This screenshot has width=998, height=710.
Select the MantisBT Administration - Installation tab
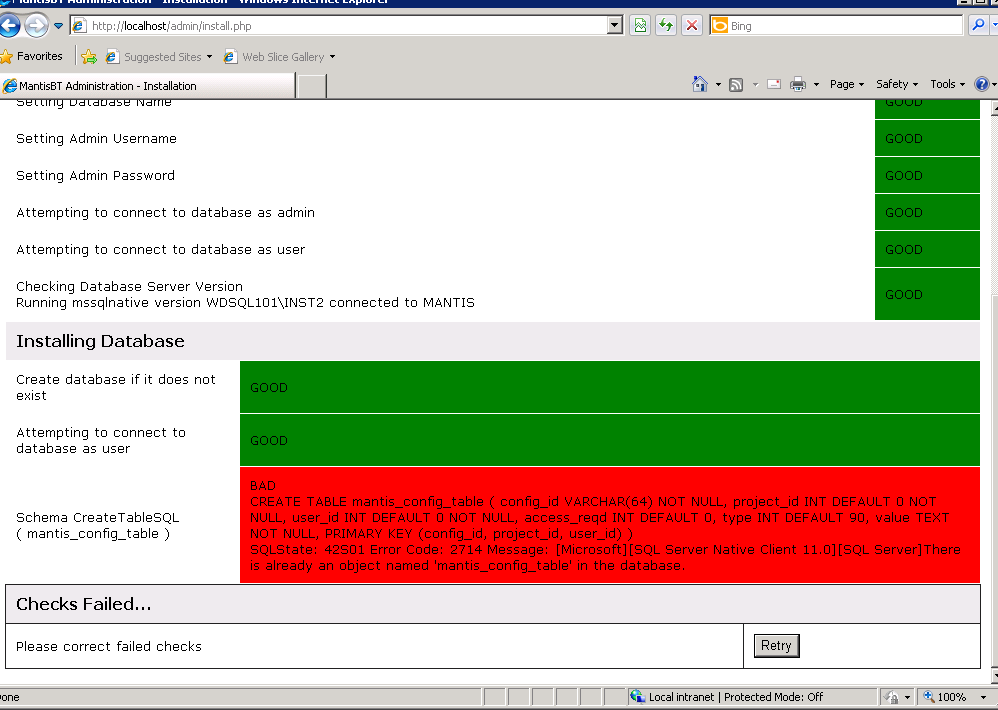[148, 86]
